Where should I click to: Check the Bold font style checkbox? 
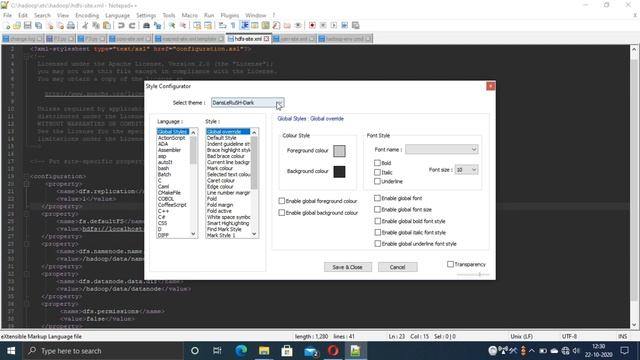pos(377,162)
